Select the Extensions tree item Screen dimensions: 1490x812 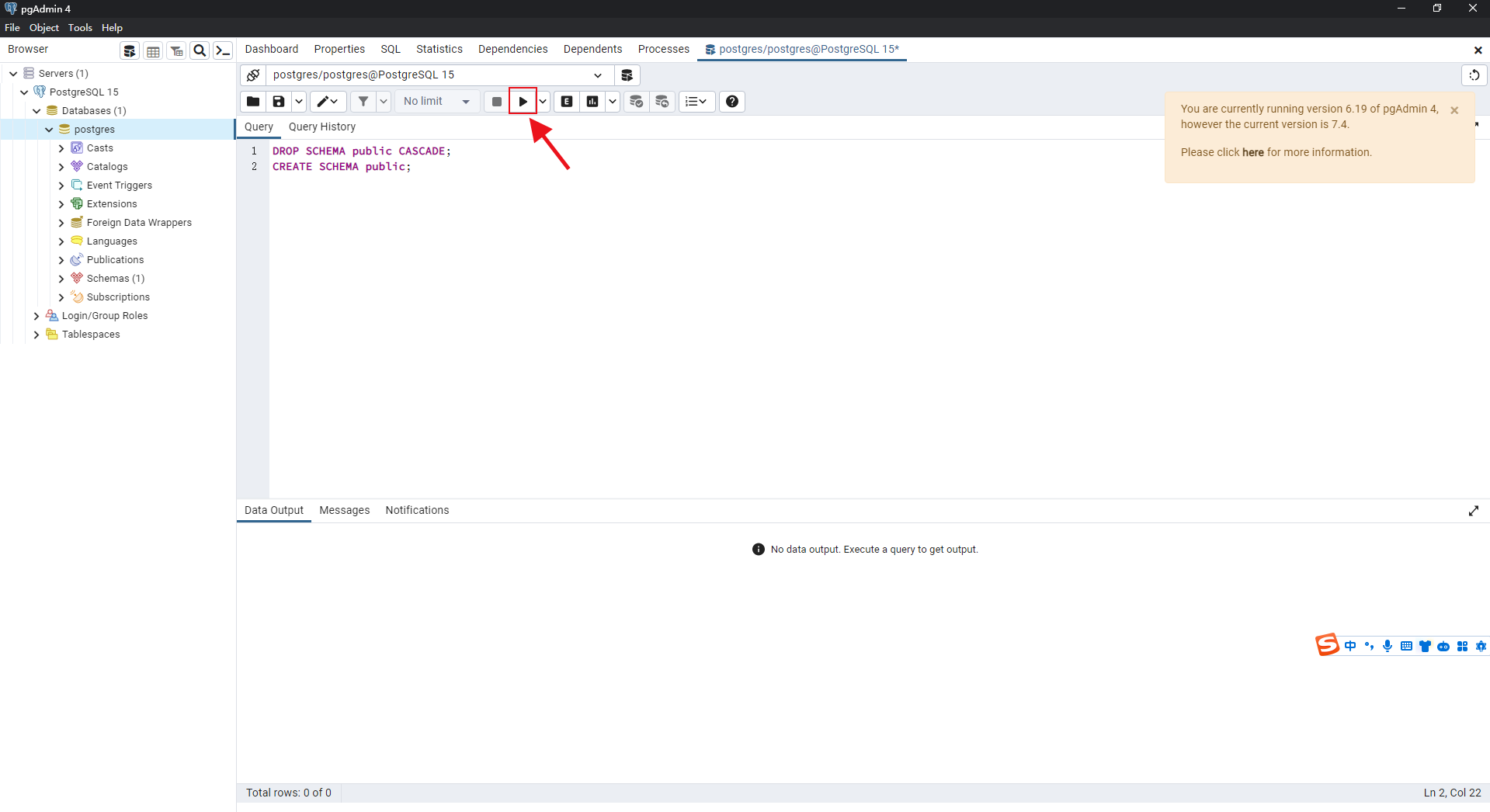pos(112,204)
